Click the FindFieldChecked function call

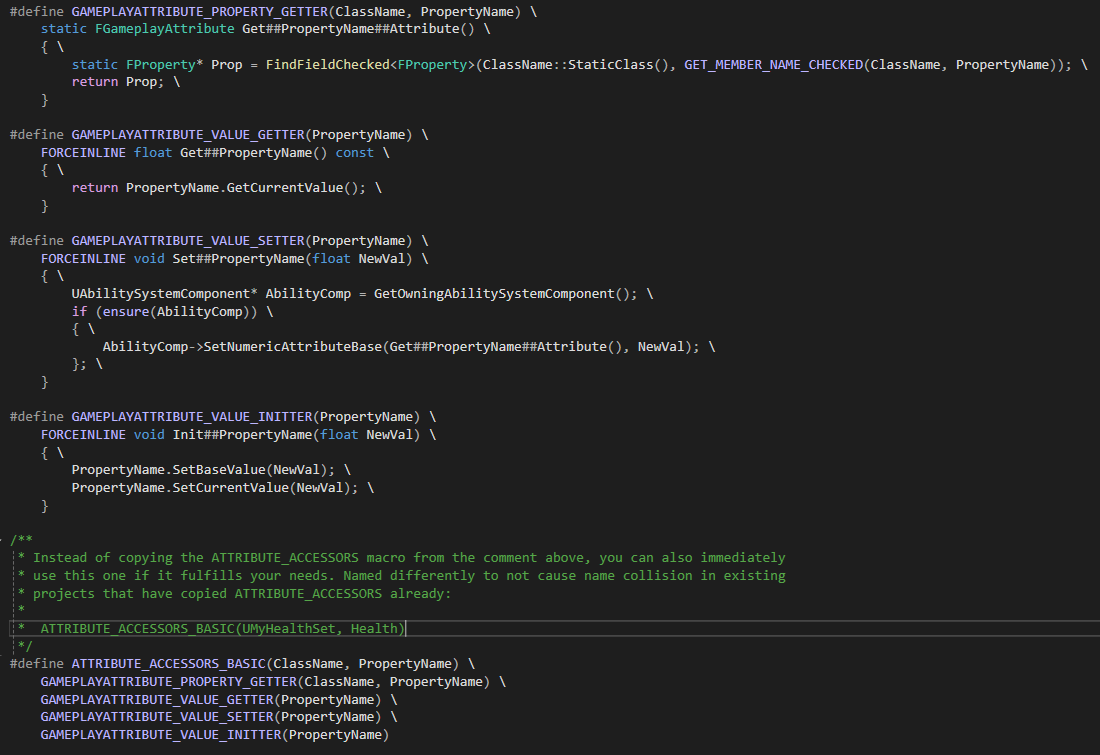pos(328,65)
